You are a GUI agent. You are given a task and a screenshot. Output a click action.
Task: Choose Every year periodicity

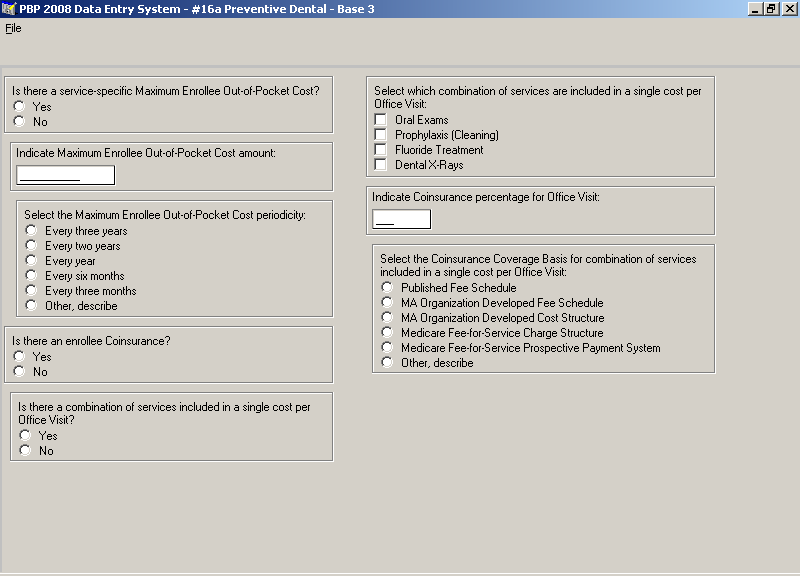tap(31, 261)
